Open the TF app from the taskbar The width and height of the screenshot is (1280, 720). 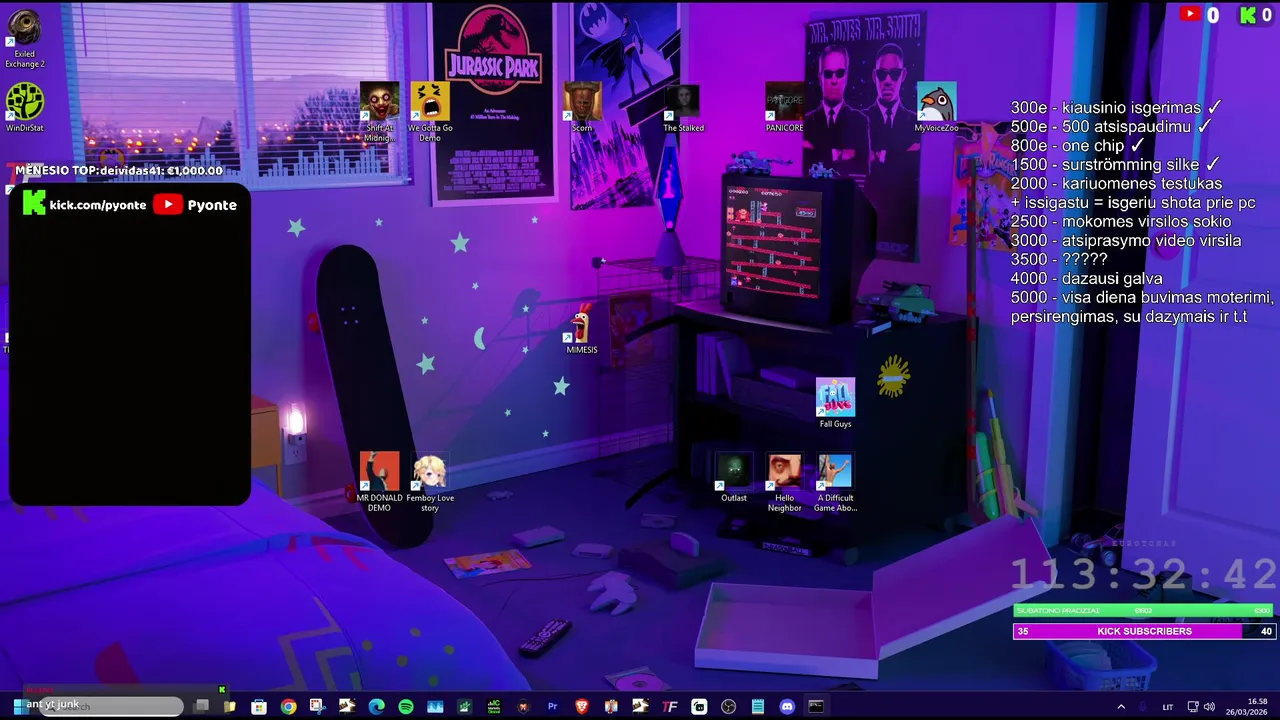coord(669,707)
